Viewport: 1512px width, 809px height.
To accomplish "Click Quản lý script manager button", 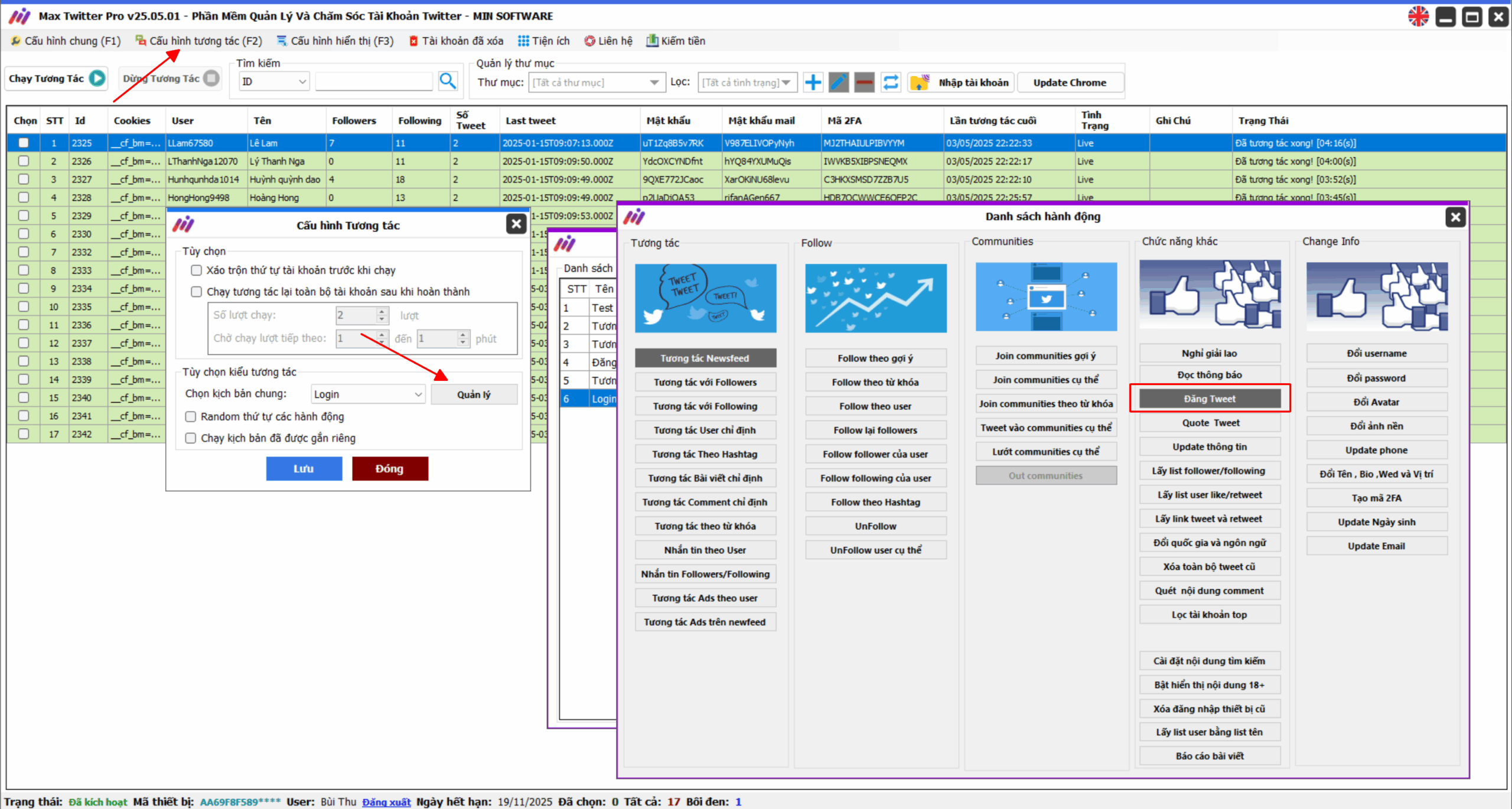I will [x=474, y=394].
